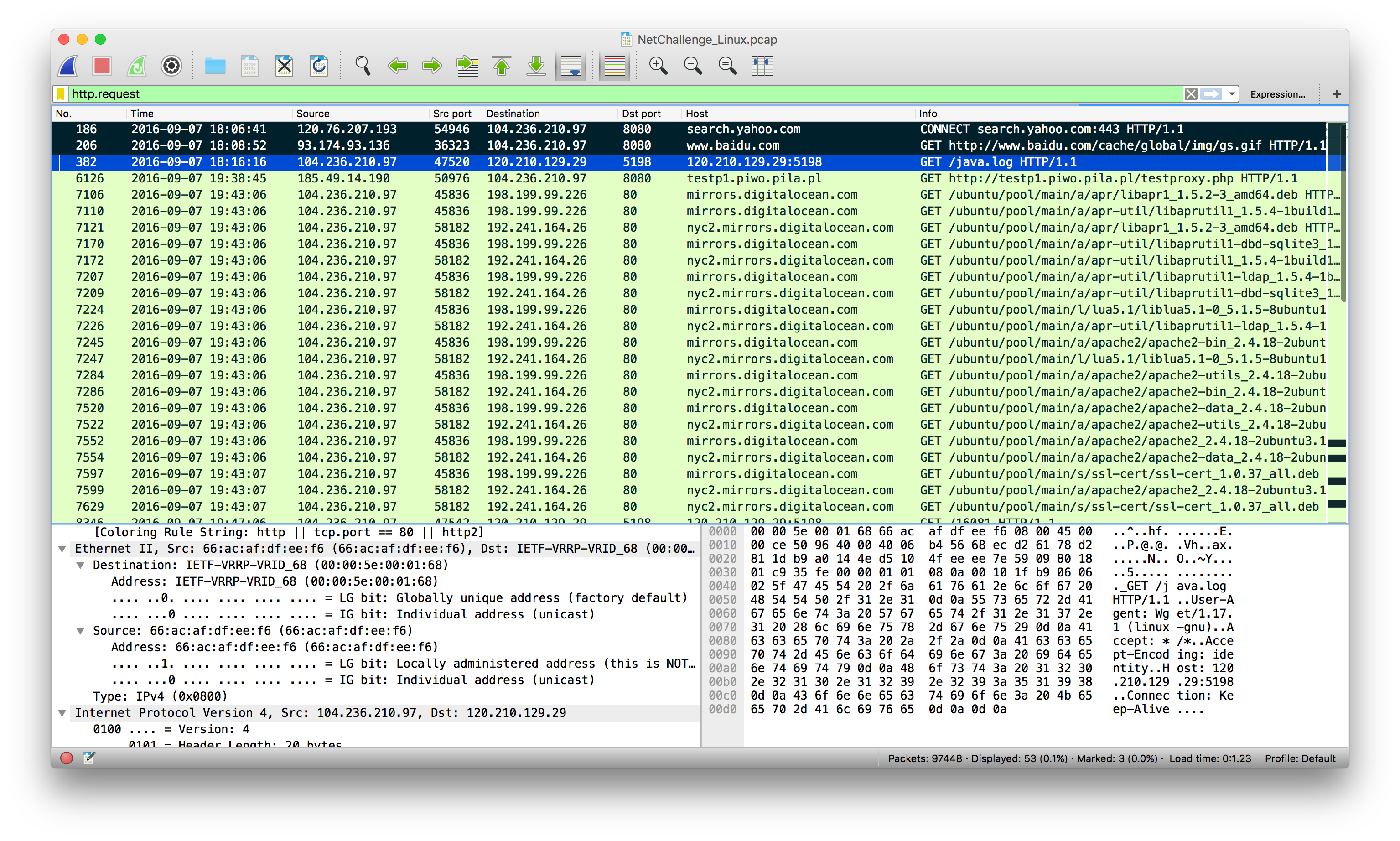Sort by the Source column header
1400x841 pixels.
coord(360,114)
